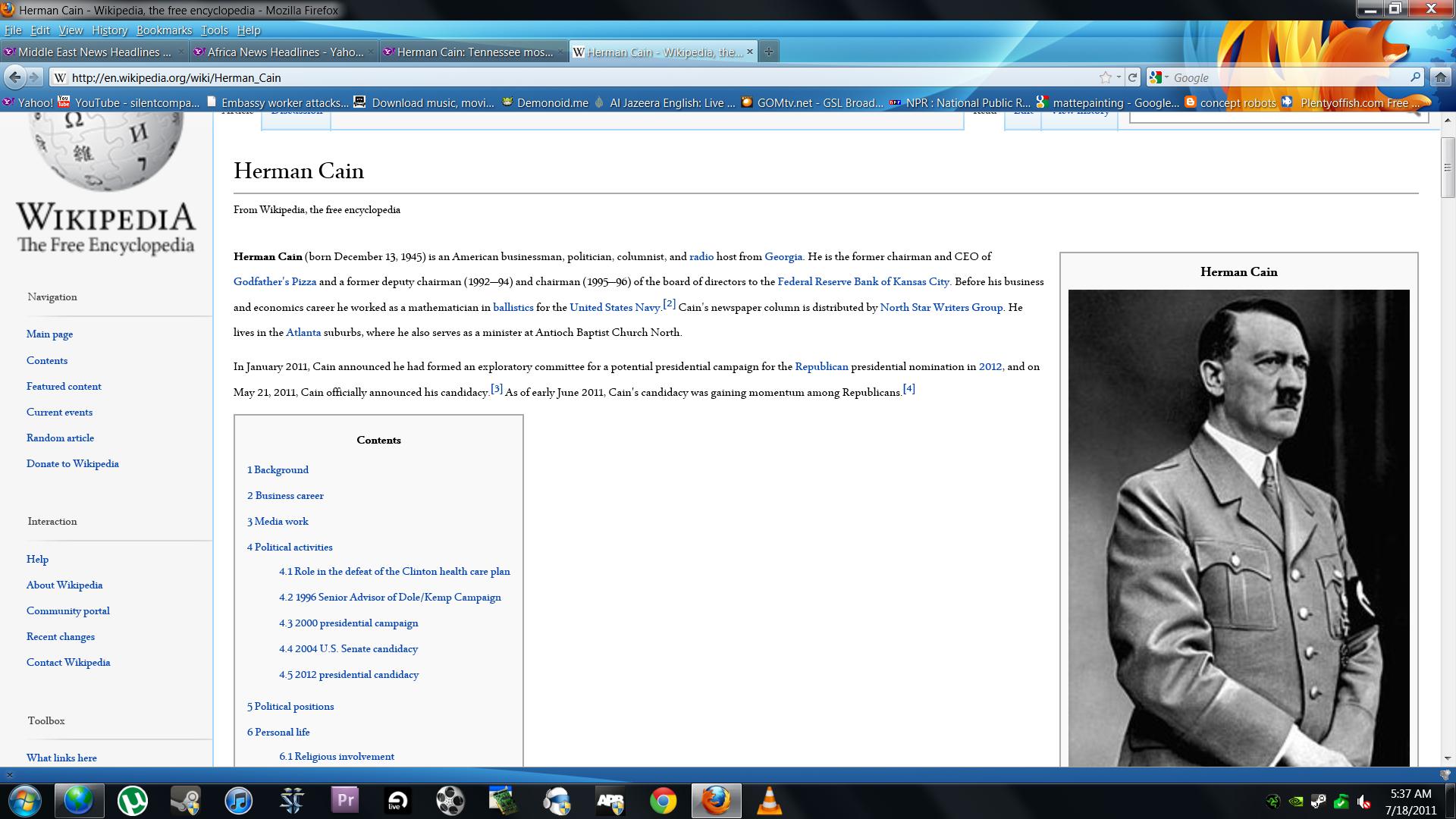Bookmark this page with the star icon
The image size is (1456, 819).
pos(1106,77)
